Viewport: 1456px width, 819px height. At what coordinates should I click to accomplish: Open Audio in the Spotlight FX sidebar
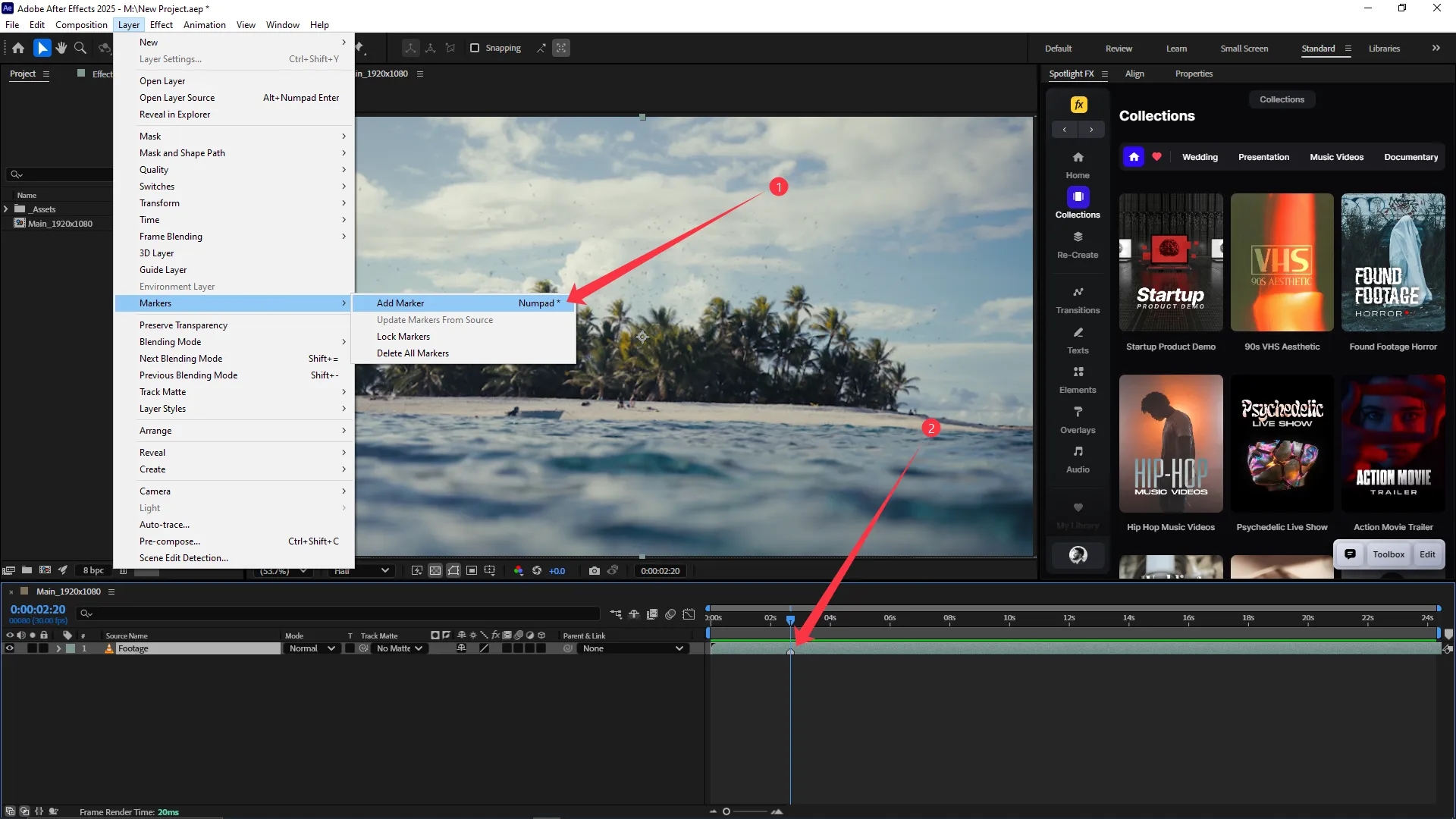click(1078, 460)
